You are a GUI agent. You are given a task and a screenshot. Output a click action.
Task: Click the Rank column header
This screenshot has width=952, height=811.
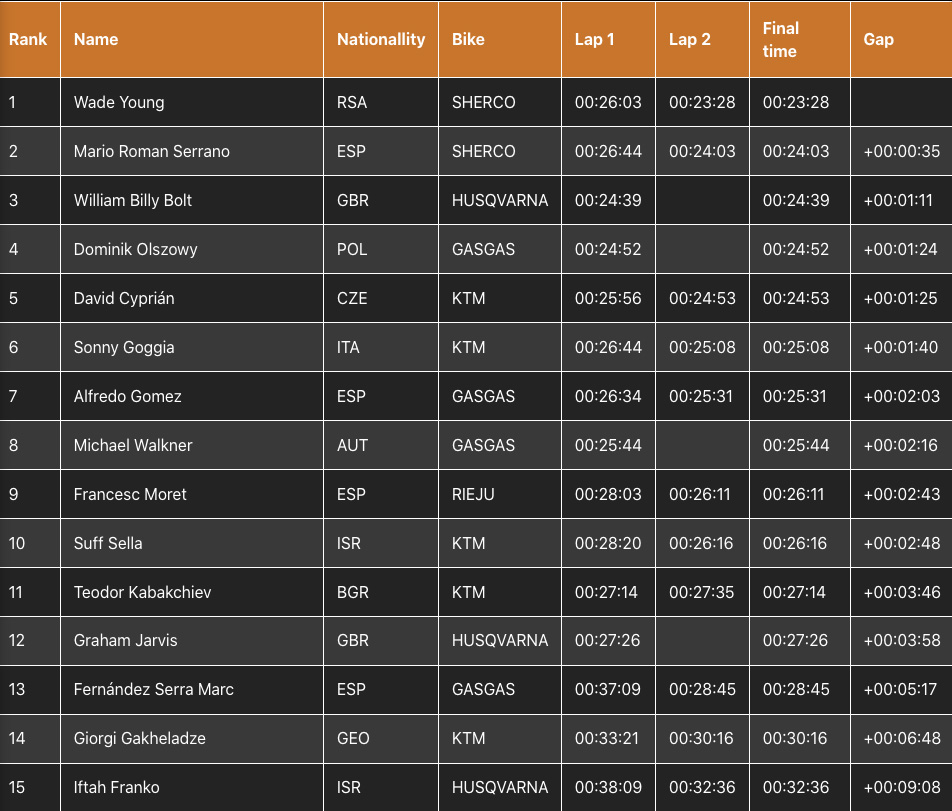(x=28, y=39)
